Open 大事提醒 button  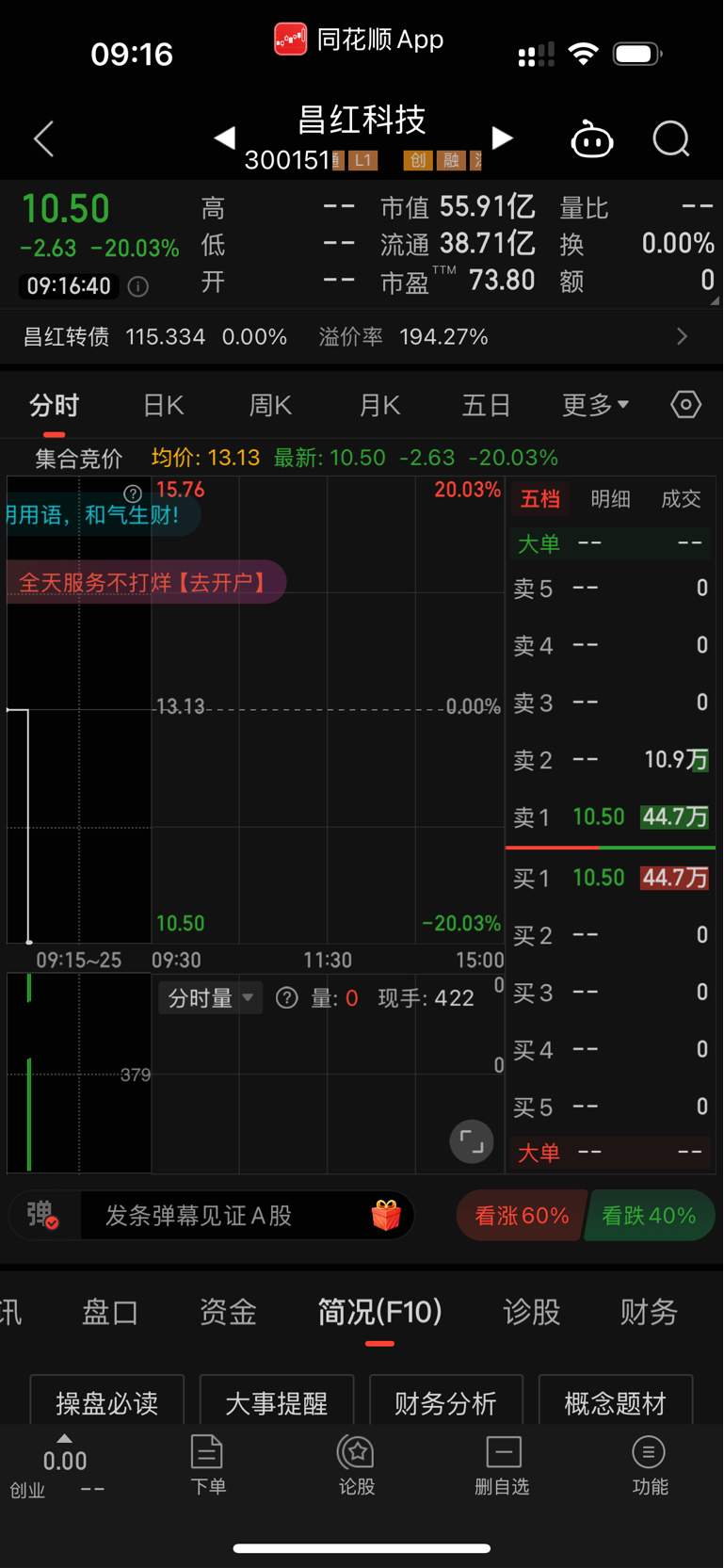pos(276,1401)
